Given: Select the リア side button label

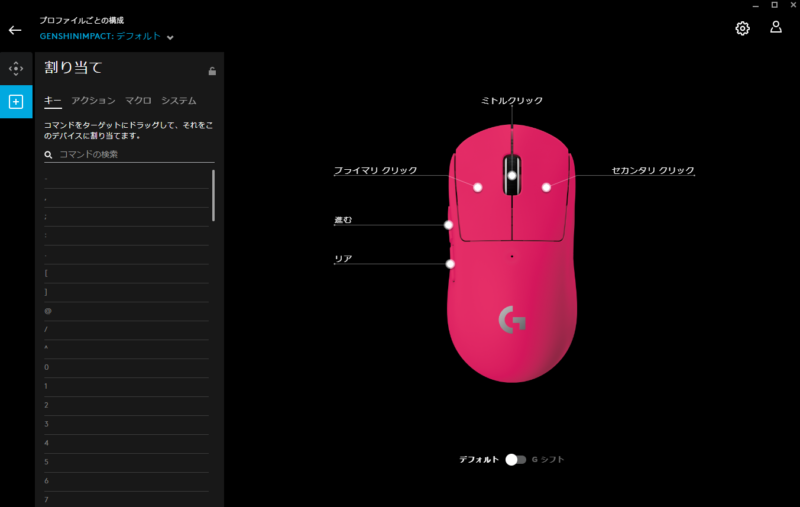Looking at the screenshot, I should point(343,259).
